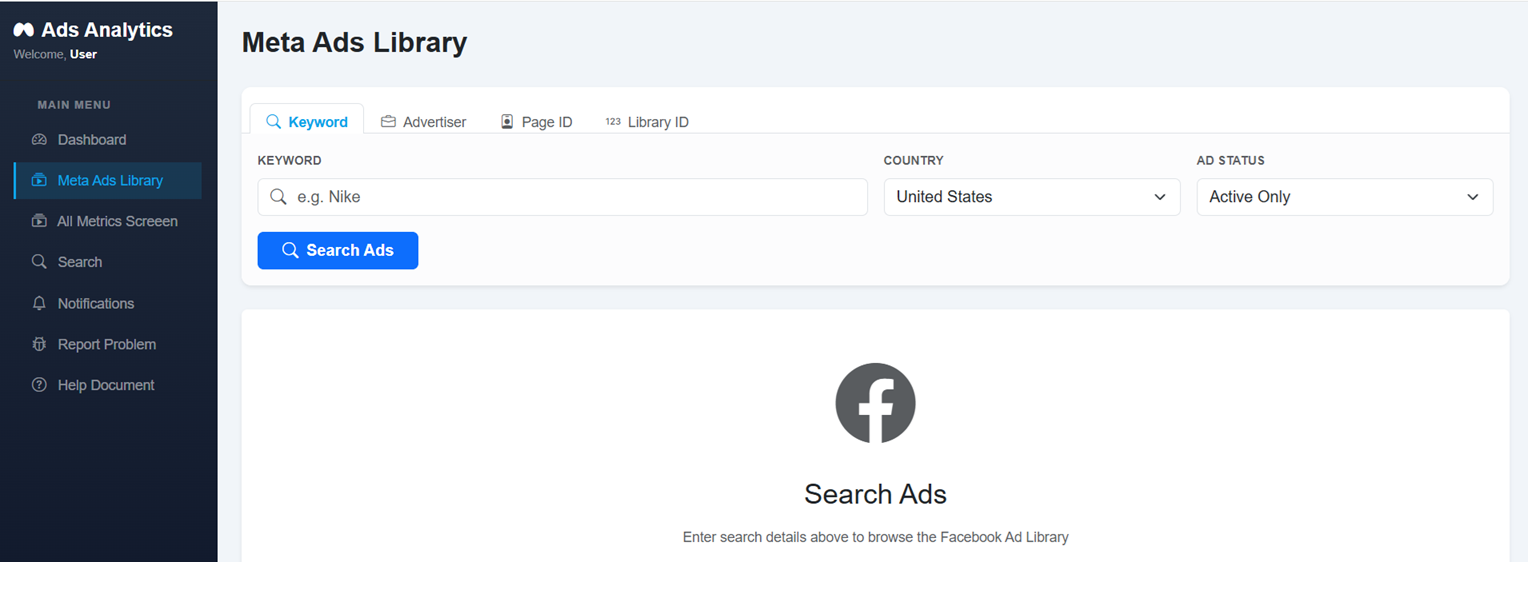Click the magnifier icon inside the keyword field

coord(279,197)
